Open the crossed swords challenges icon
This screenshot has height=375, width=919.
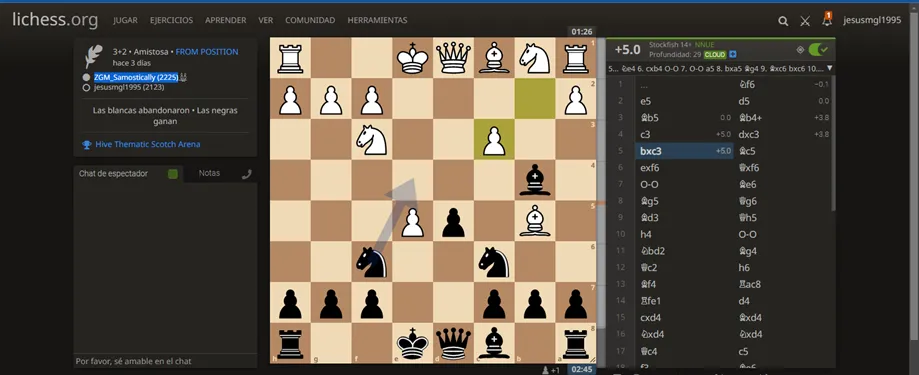coord(805,21)
